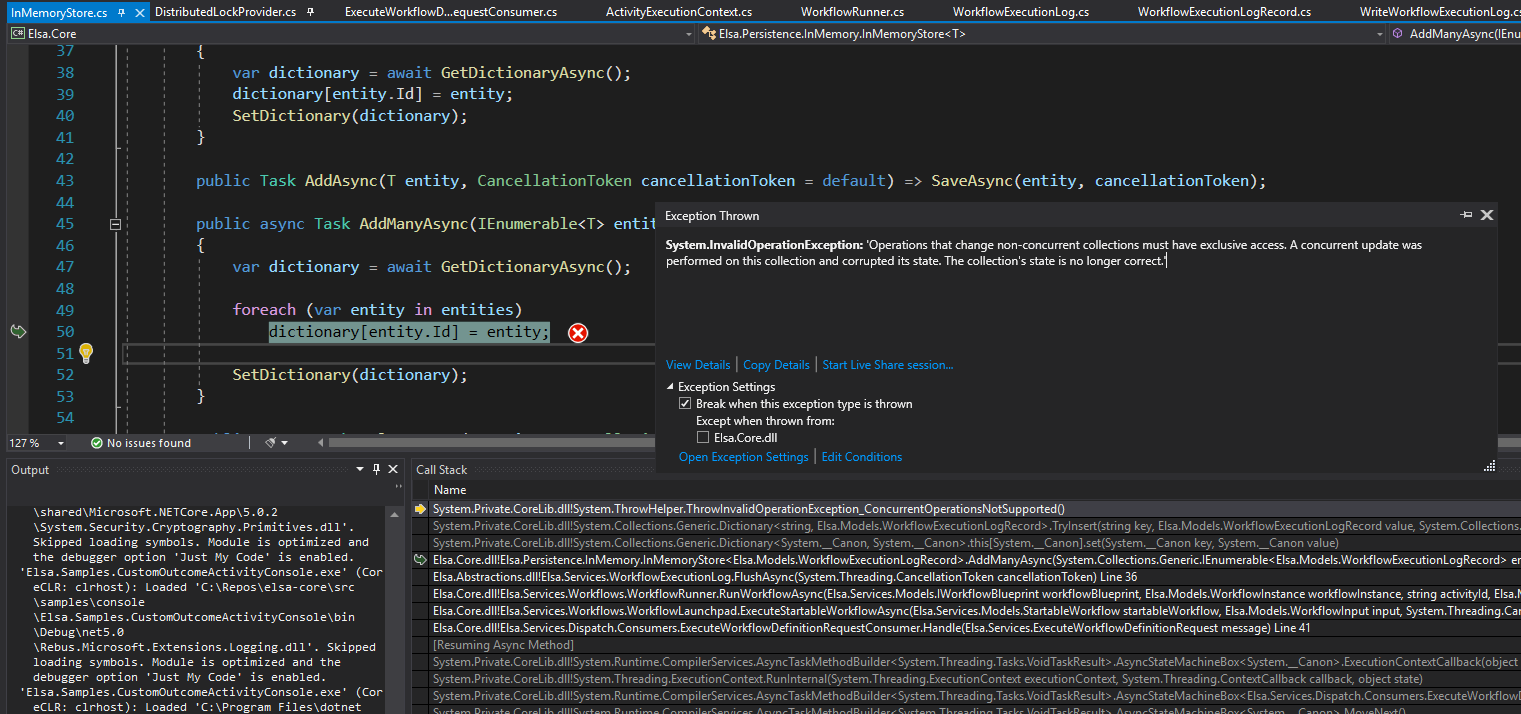Image resolution: width=1521 pixels, height=714 pixels.
Task: Open View Details link
Action: click(x=698, y=365)
